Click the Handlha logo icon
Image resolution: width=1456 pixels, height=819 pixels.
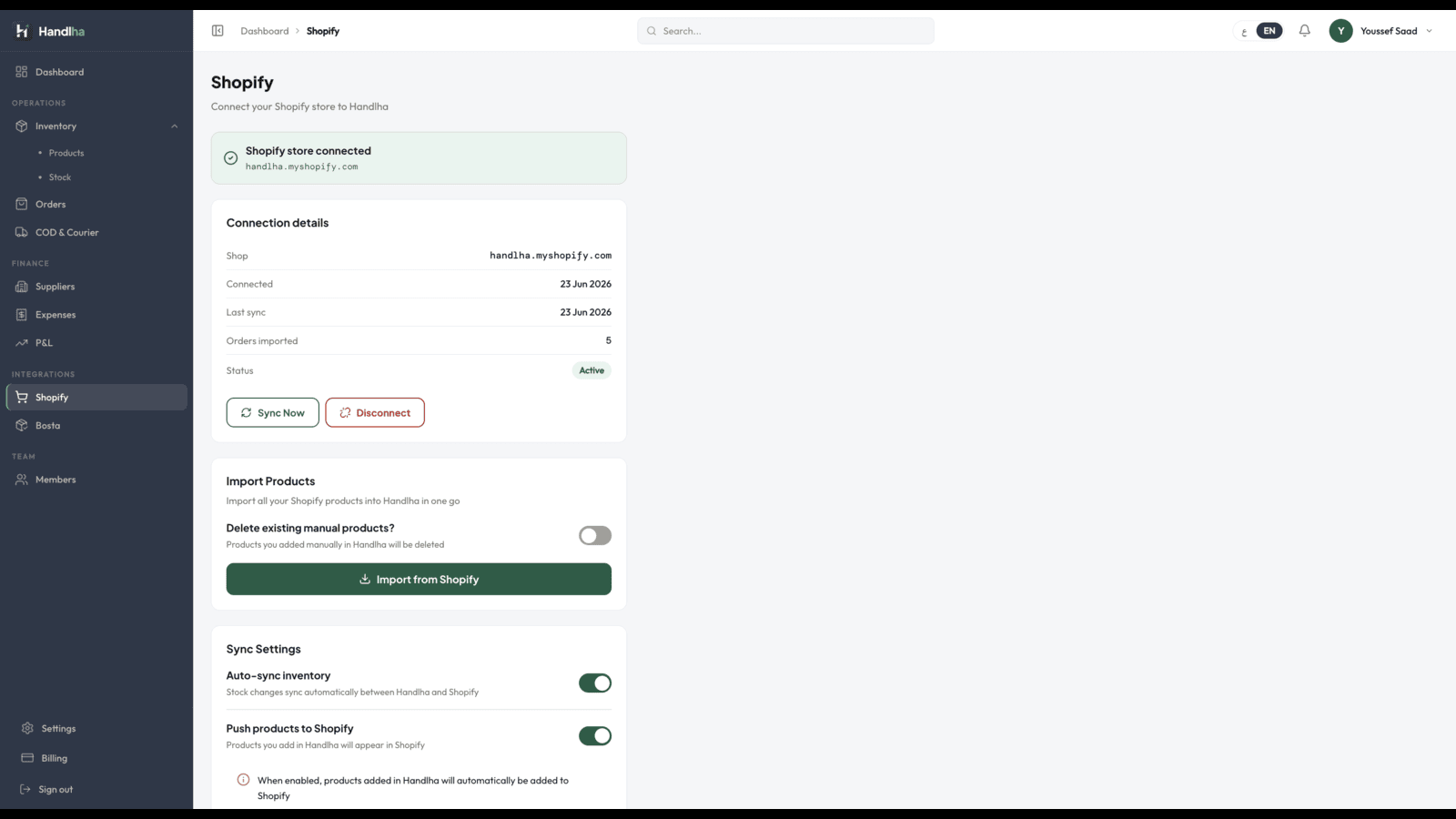tap(22, 31)
